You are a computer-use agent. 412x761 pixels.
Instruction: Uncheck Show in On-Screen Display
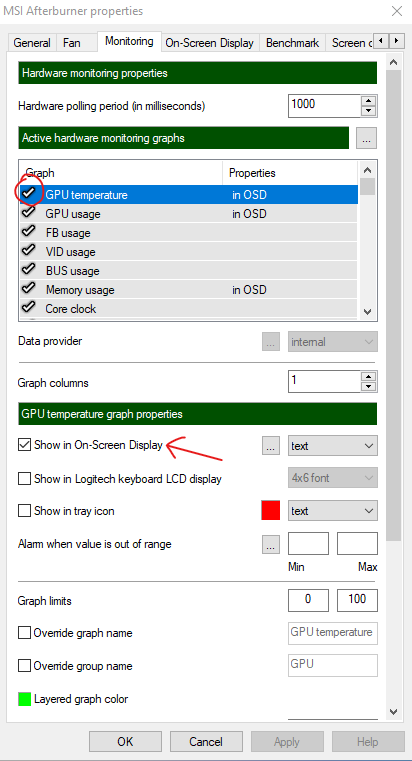click(24, 445)
